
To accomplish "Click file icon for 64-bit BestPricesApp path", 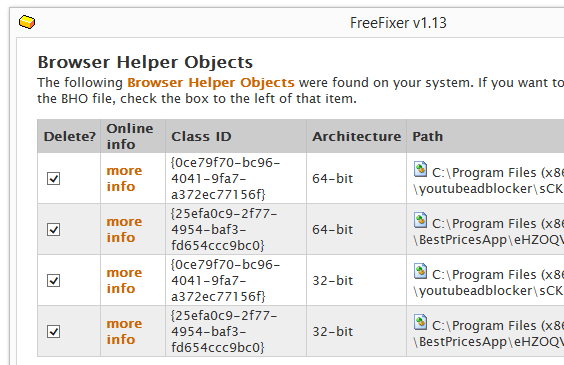I will coord(420,220).
